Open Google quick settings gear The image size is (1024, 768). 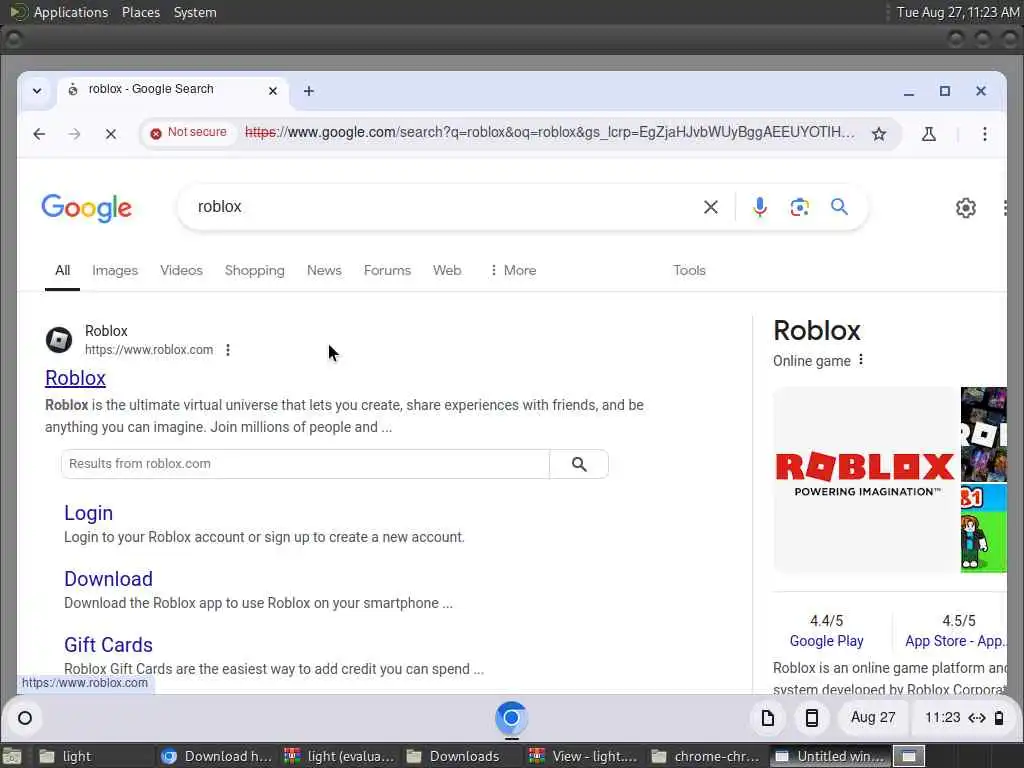coord(965,208)
